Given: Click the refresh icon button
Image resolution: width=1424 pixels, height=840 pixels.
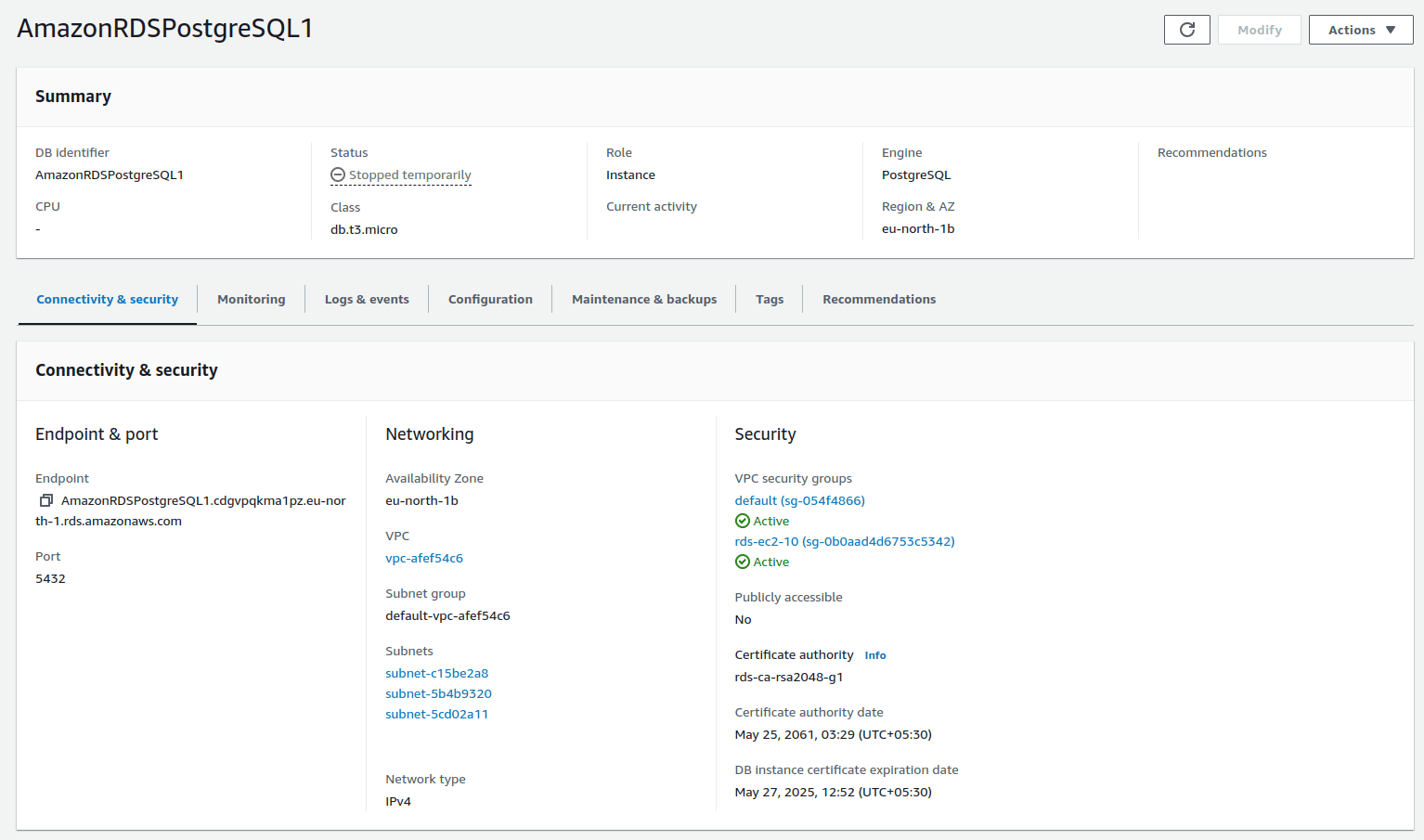Looking at the screenshot, I should coord(1186,30).
